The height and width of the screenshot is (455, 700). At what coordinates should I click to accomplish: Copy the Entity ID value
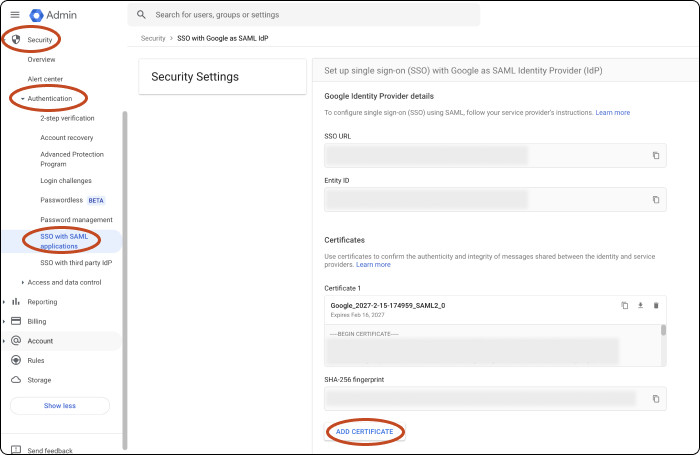tap(656, 199)
